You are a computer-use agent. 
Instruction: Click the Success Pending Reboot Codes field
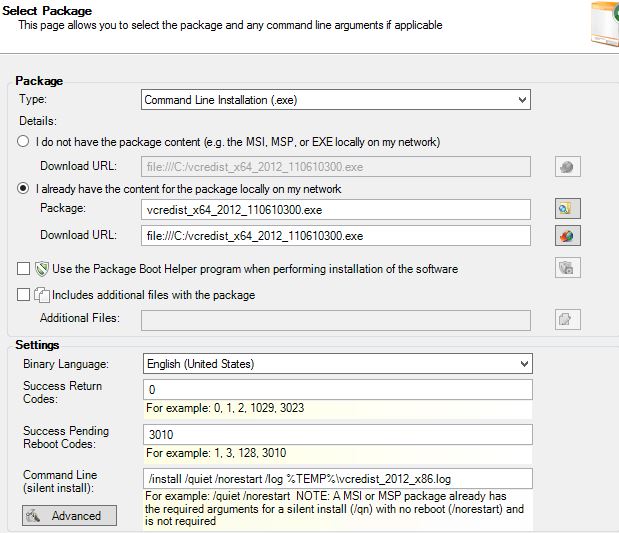pyautogui.click(x=338, y=434)
